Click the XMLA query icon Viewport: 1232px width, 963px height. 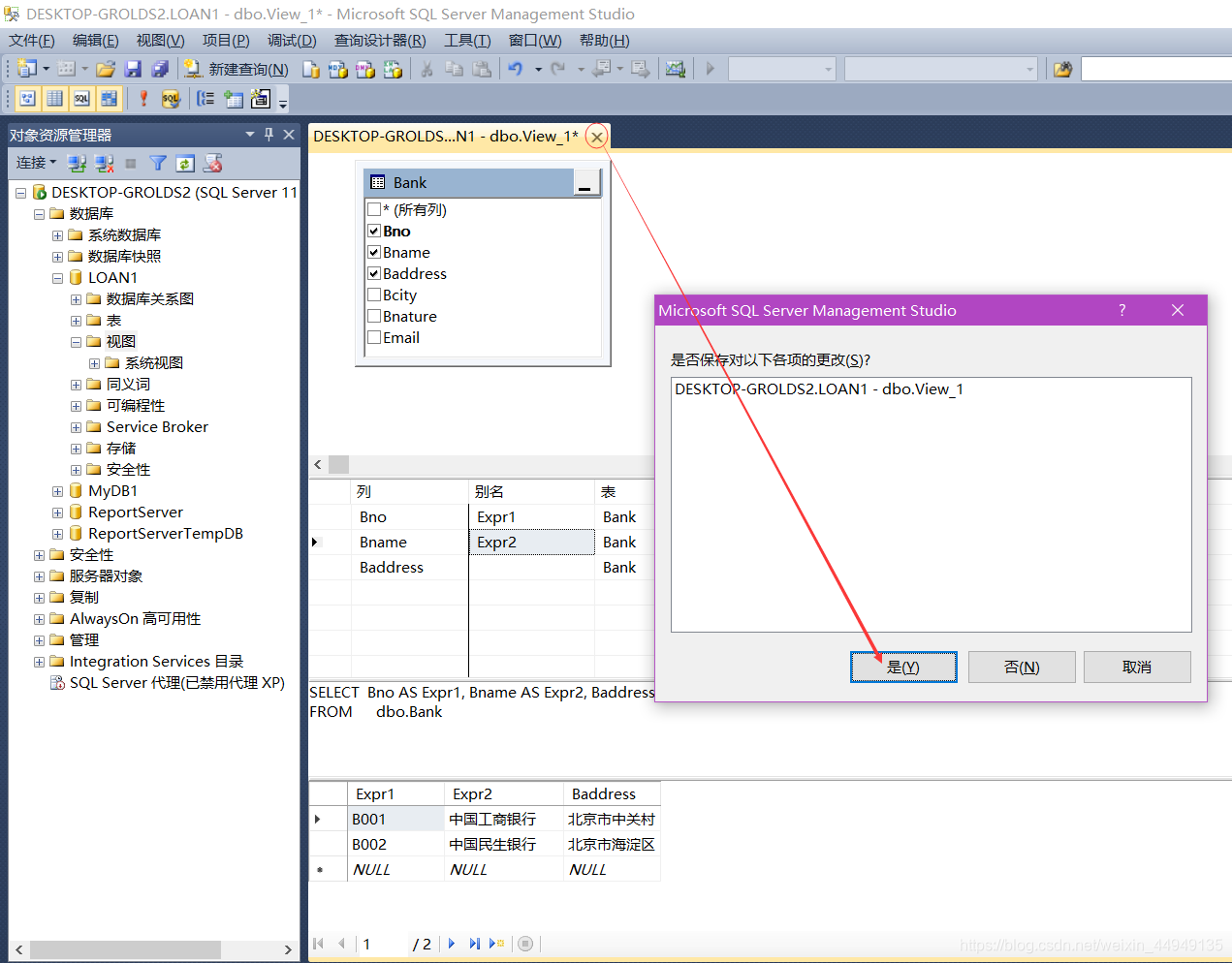tap(393, 69)
